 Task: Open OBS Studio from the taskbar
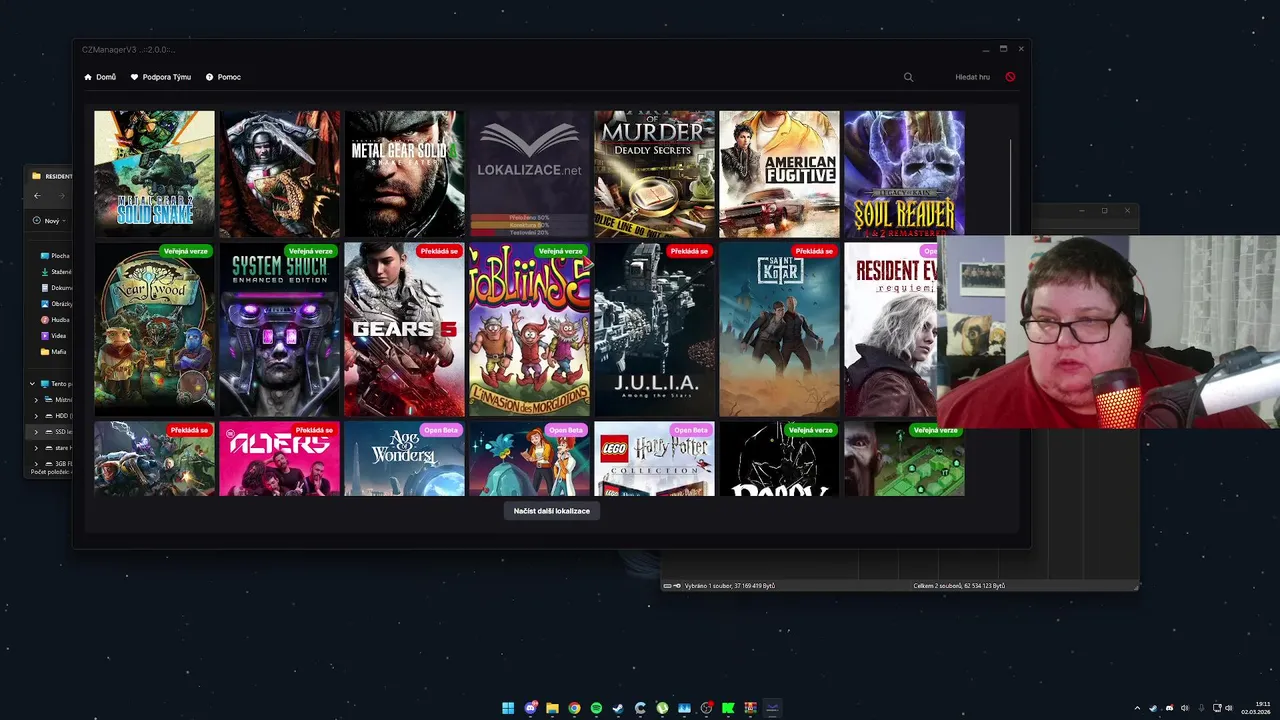click(x=706, y=708)
